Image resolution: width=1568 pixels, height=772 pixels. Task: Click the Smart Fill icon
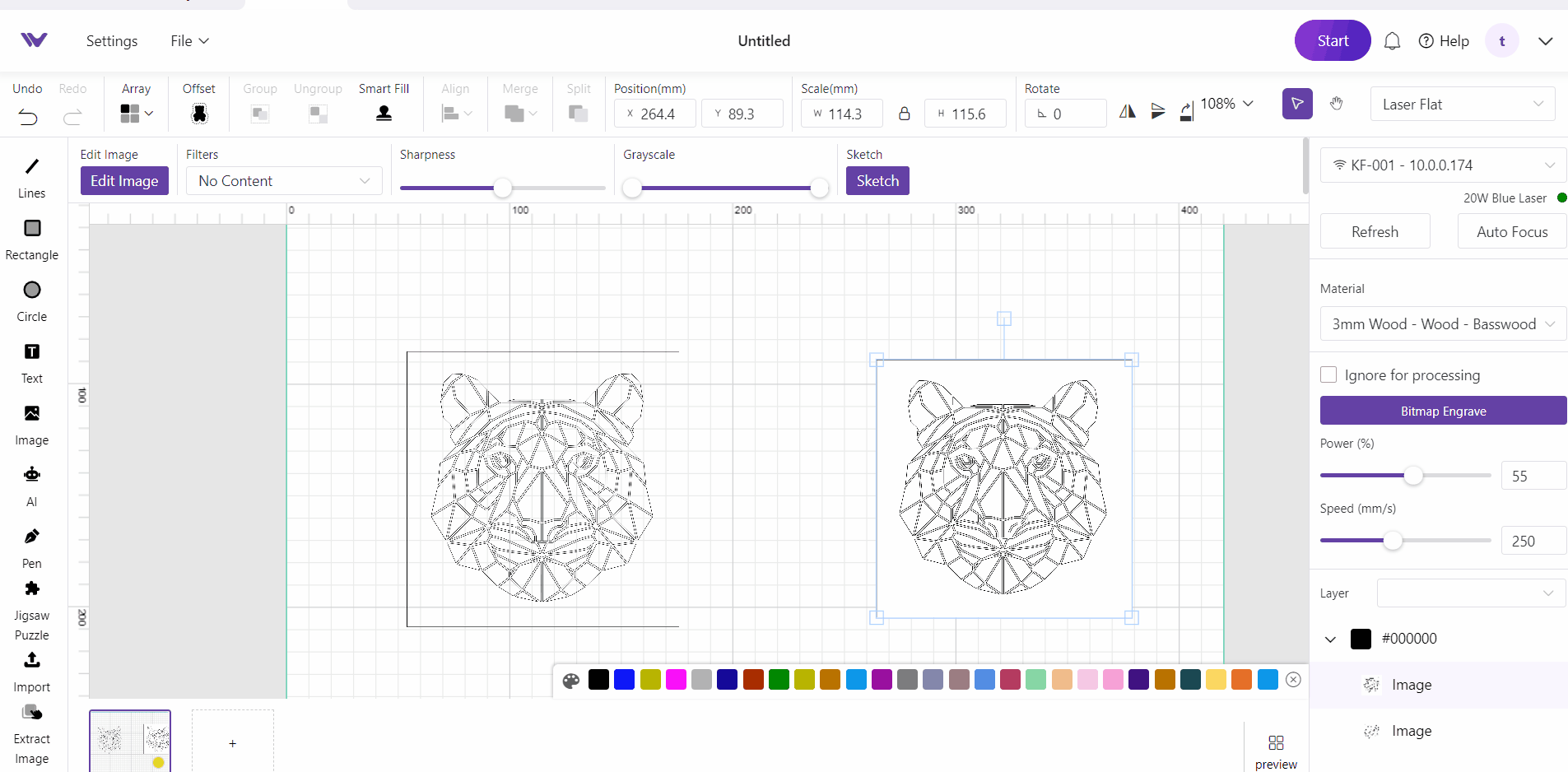tap(384, 114)
